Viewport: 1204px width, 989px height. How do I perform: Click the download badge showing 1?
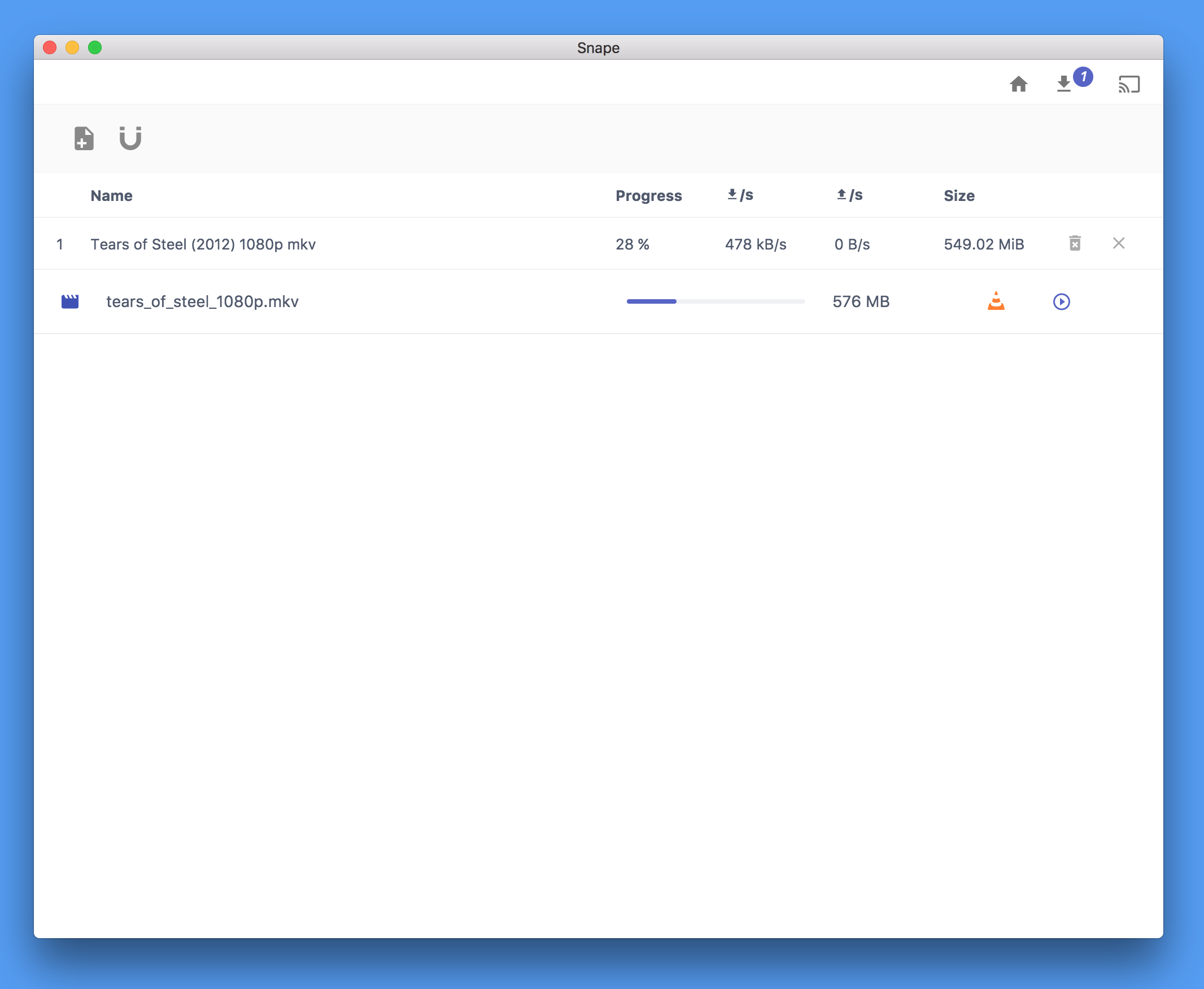(1083, 76)
